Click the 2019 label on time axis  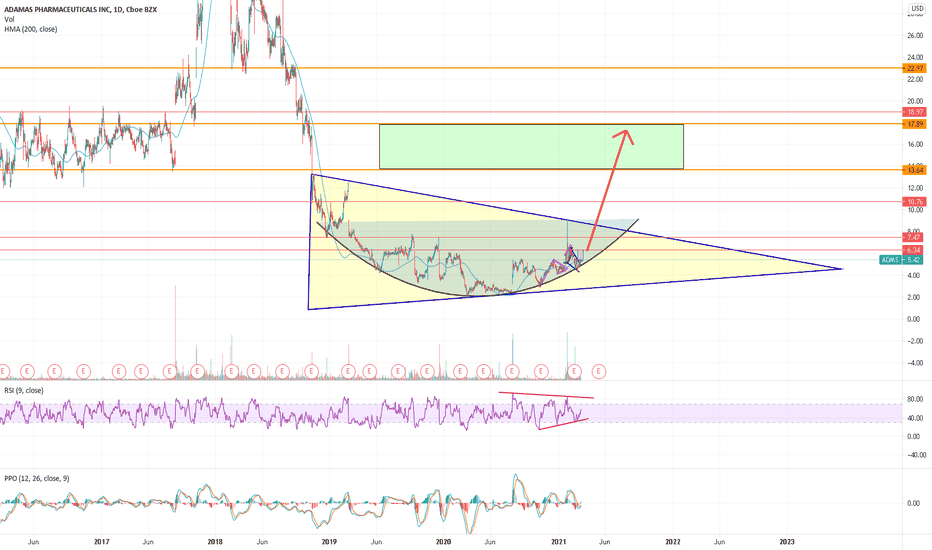pos(329,542)
